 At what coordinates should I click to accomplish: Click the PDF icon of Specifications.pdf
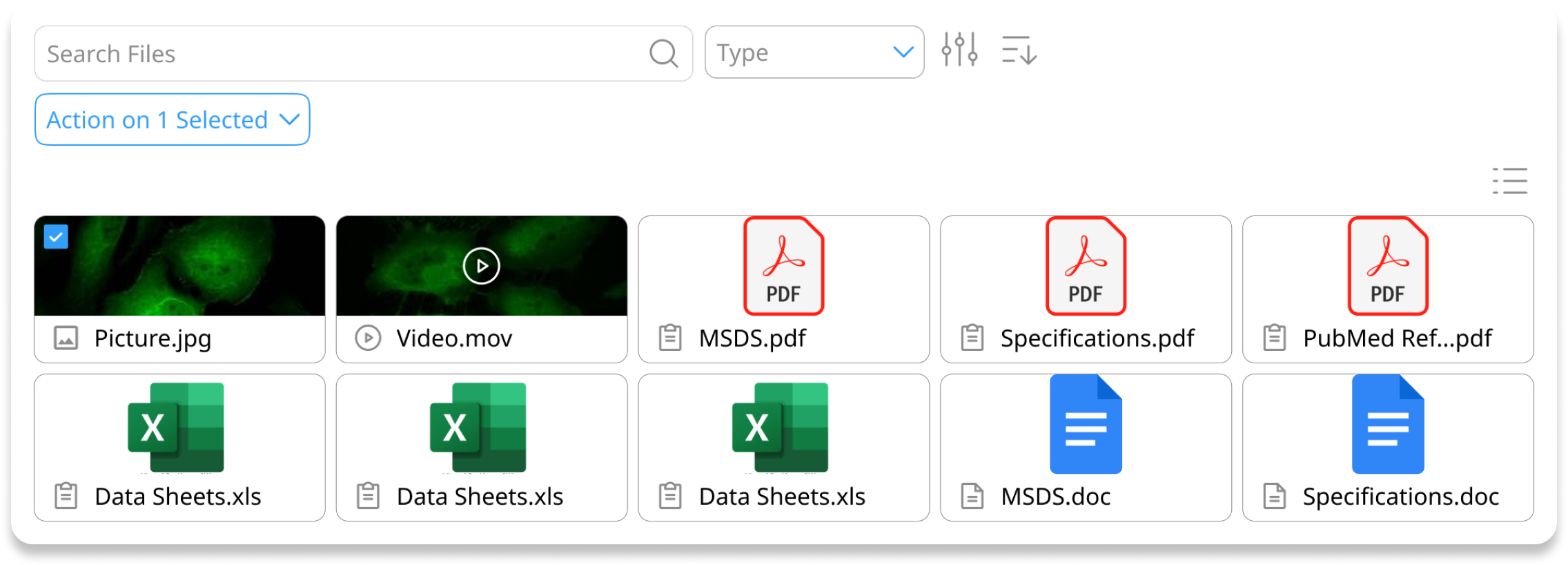pyautogui.click(x=1086, y=266)
